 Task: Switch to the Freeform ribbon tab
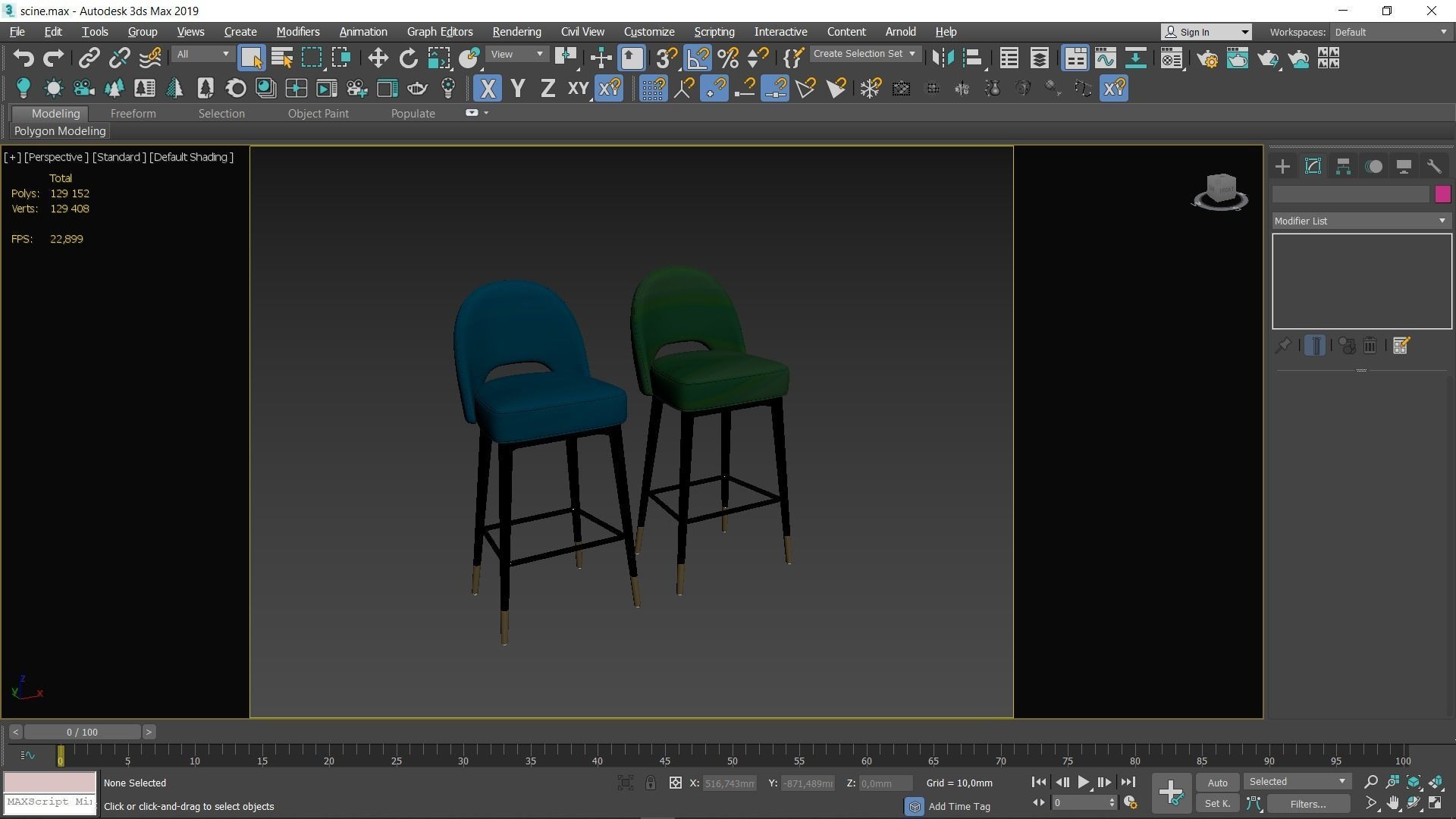[x=133, y=114]
